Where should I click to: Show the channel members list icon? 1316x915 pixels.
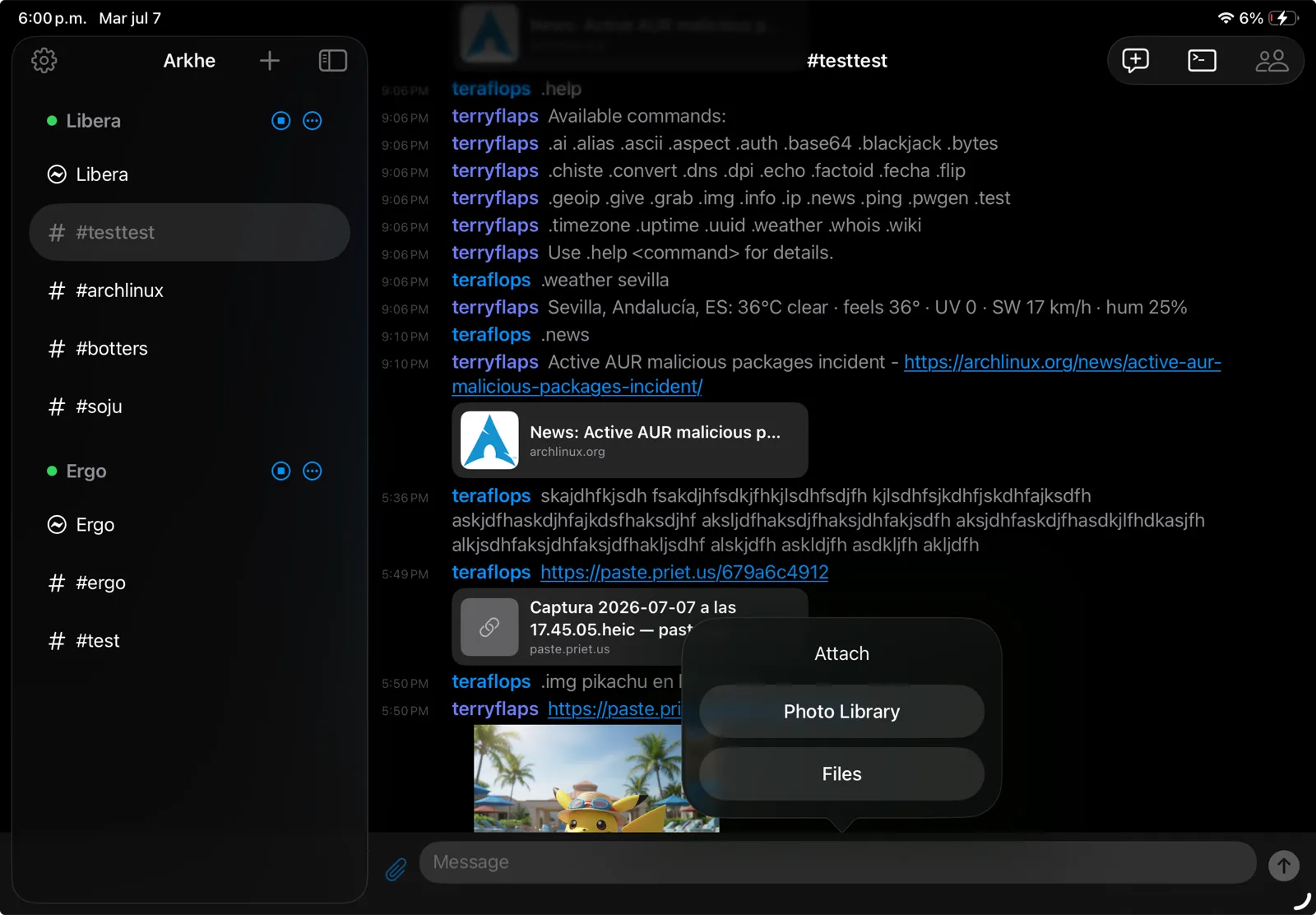click(x=1272, y=60)
